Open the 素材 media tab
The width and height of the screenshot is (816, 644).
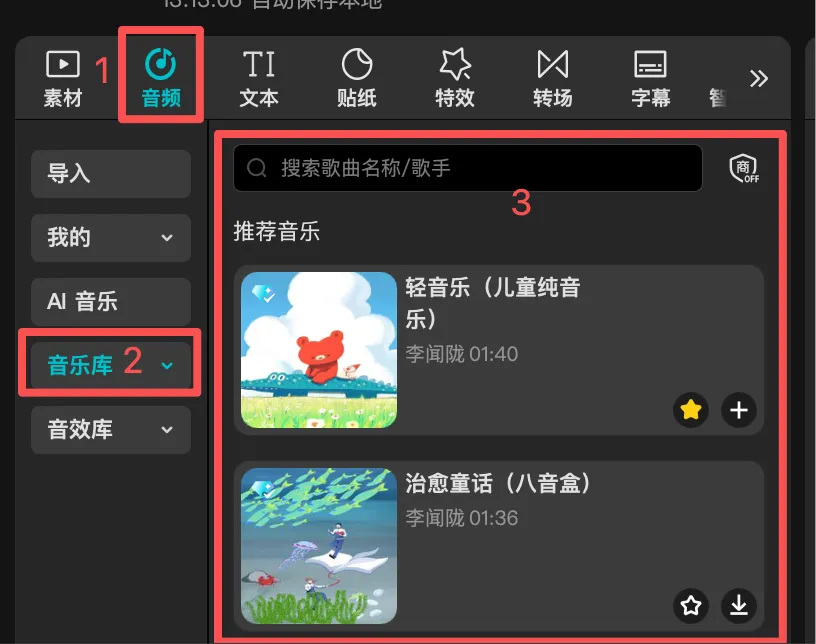coord(63,79)
